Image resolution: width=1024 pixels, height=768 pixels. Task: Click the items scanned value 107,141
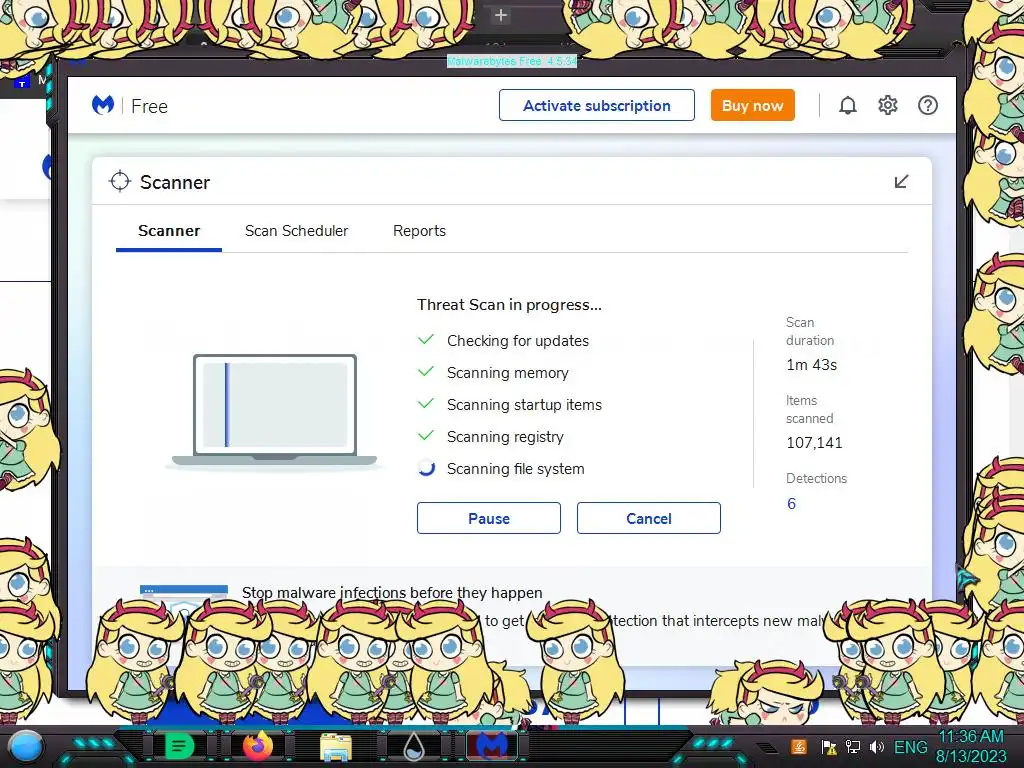pos(814,443)
